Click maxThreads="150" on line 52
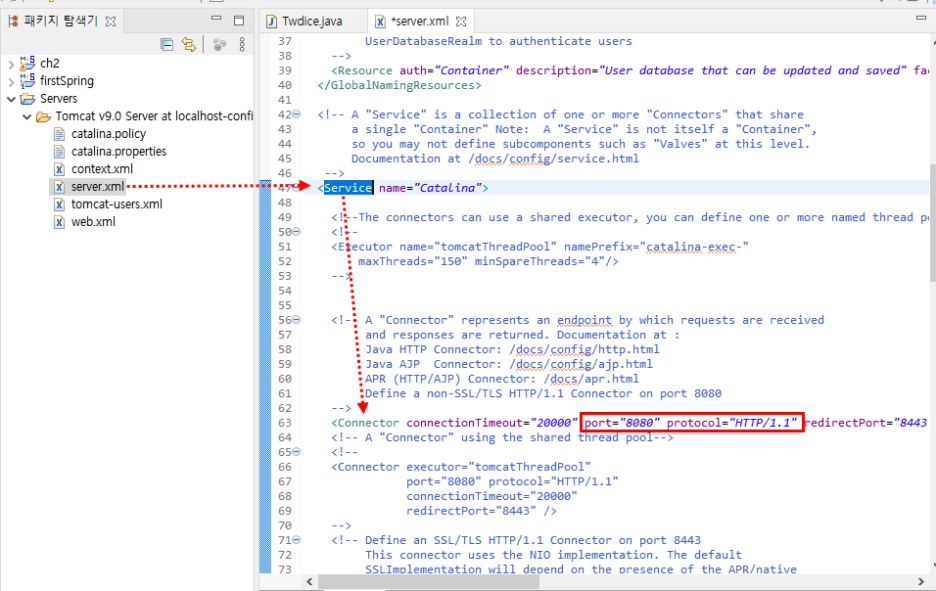This screenshot has height=591, width=936. (413, 261)
